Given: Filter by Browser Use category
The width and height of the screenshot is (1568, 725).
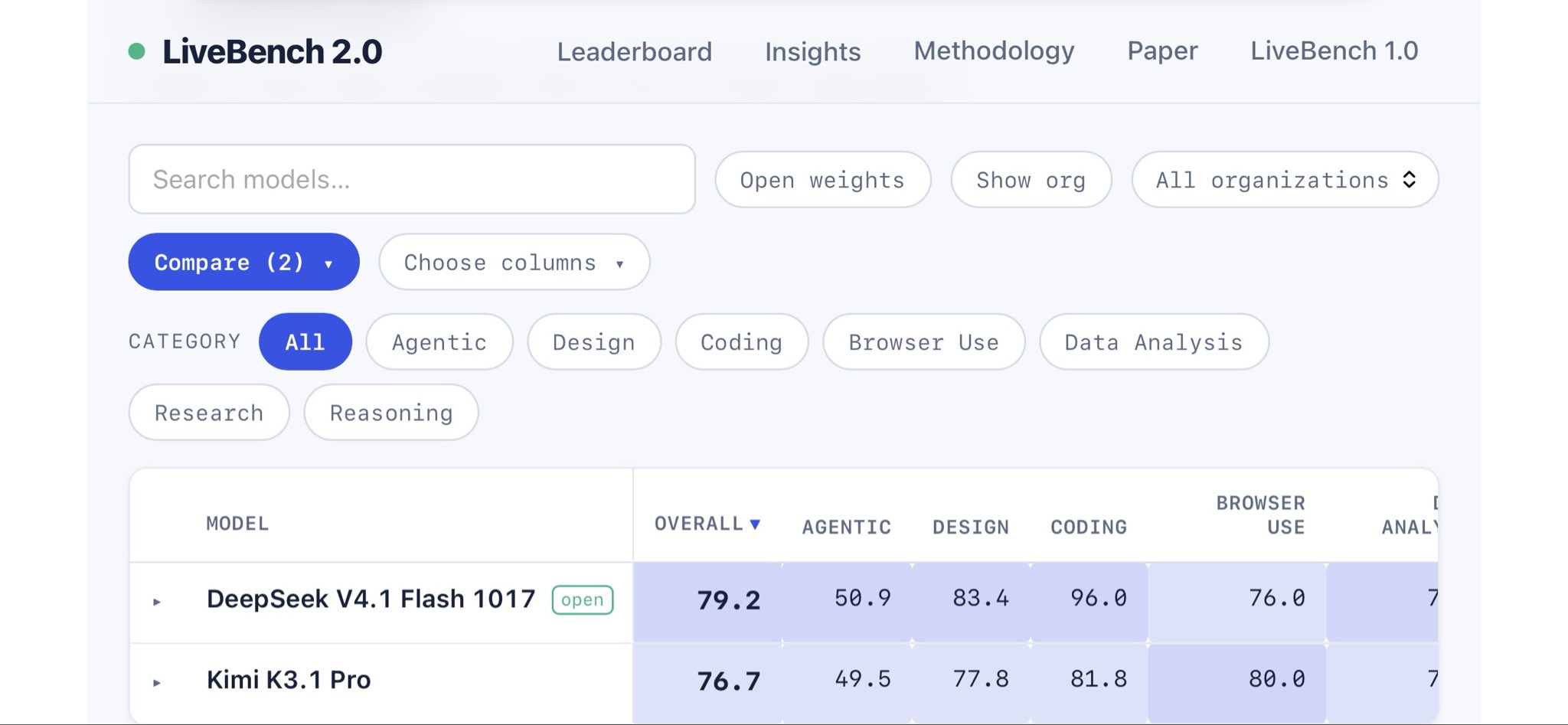Looking at the screenshot, I should (923, 341).
